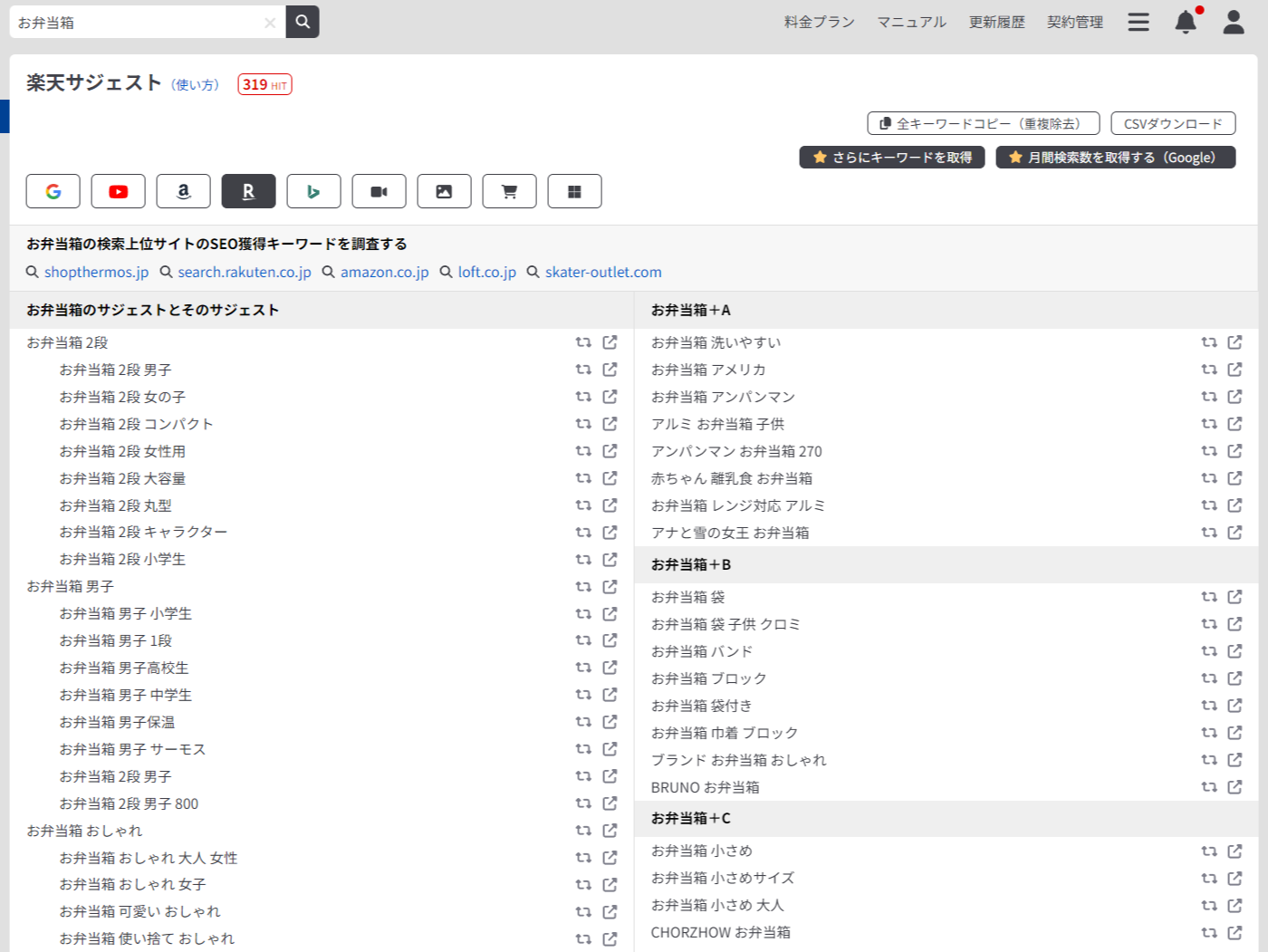Select keyword お弁当箱 2段 女の子
This screenshot has width=1268, height=952.
tap(122, 397)
